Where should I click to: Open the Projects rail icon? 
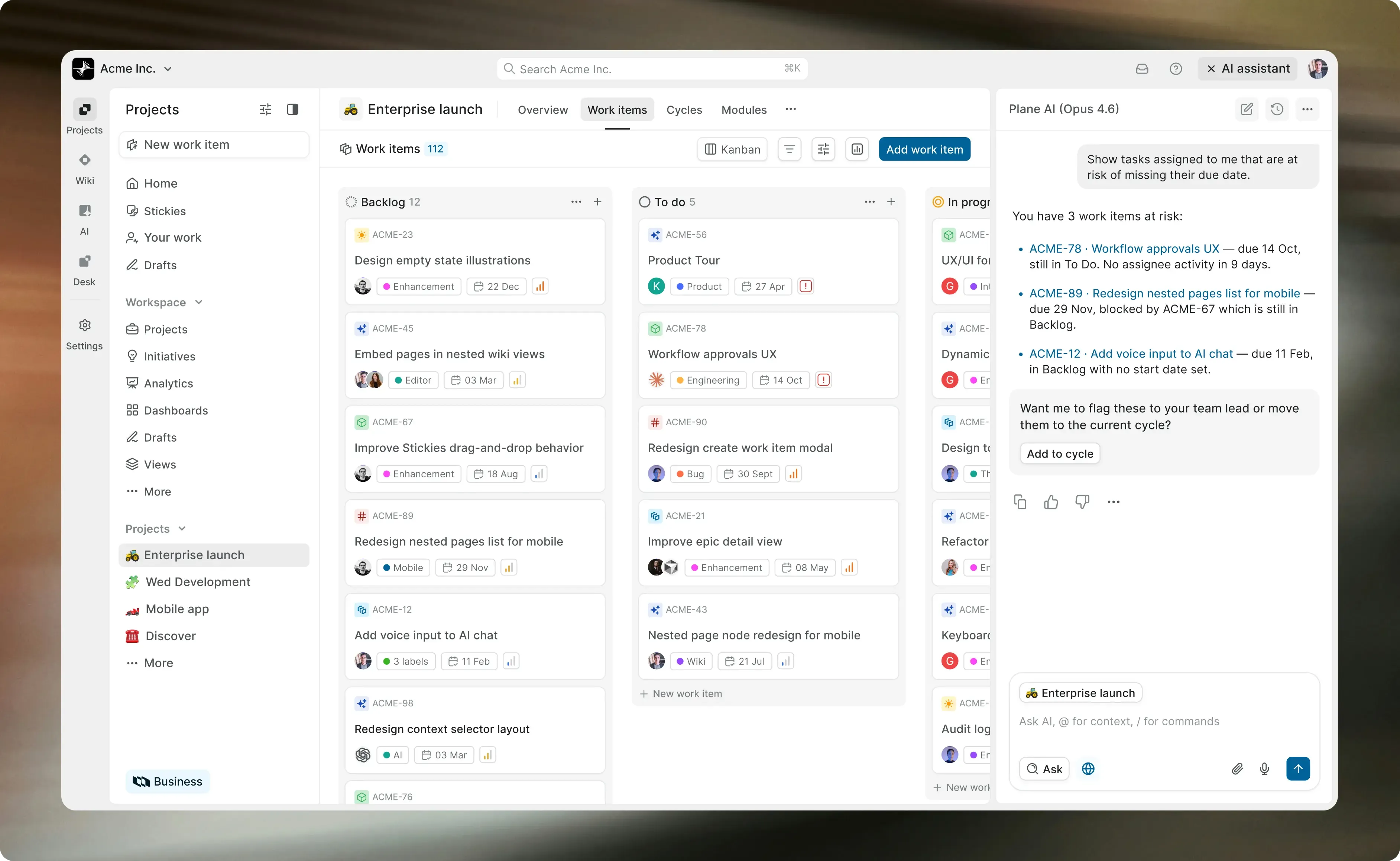pyautogui.click(x=84, y=109)
